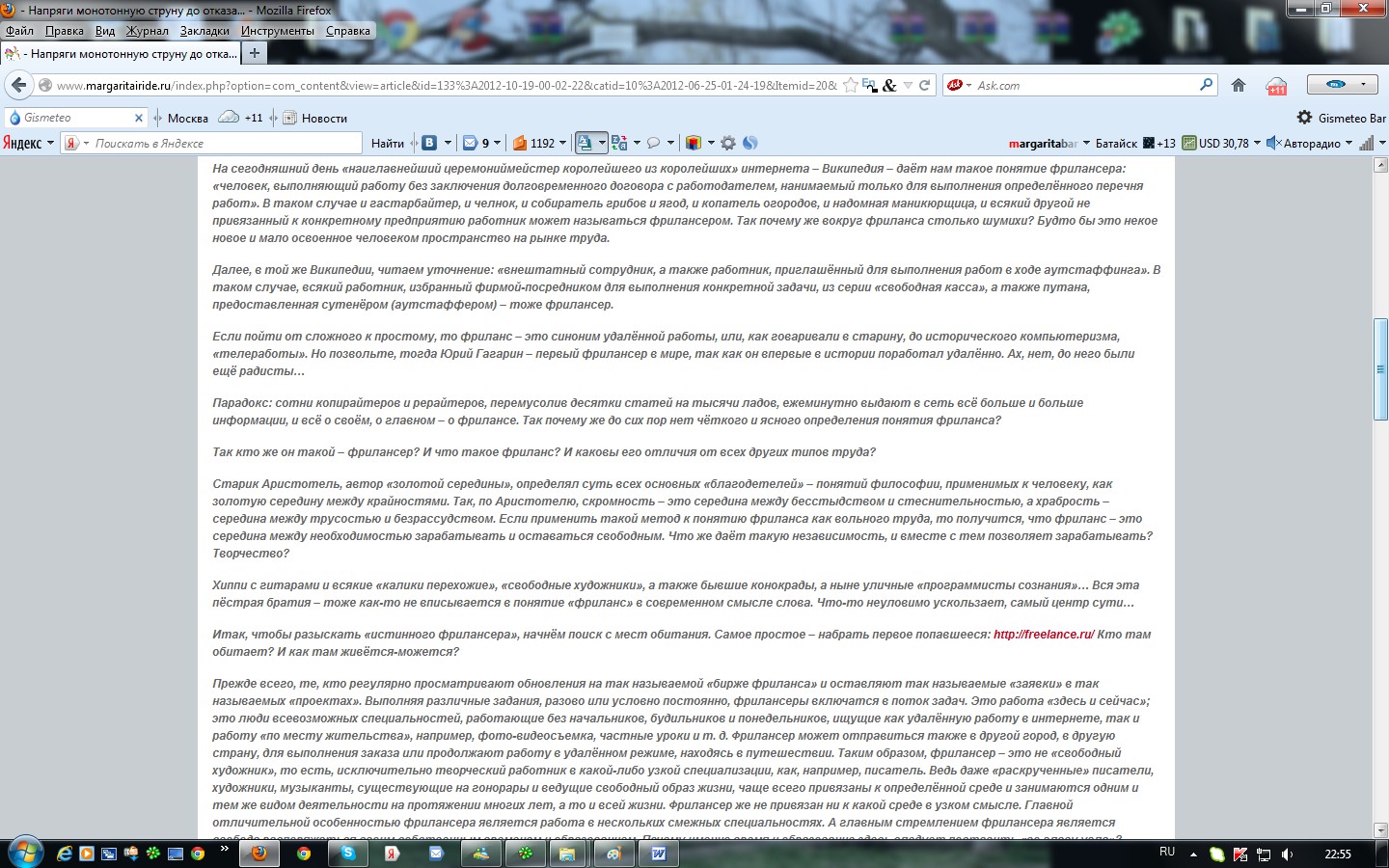Open Gismeteo Bar settings gear
1389x868 pixels.
click(x=1304, y=118)
